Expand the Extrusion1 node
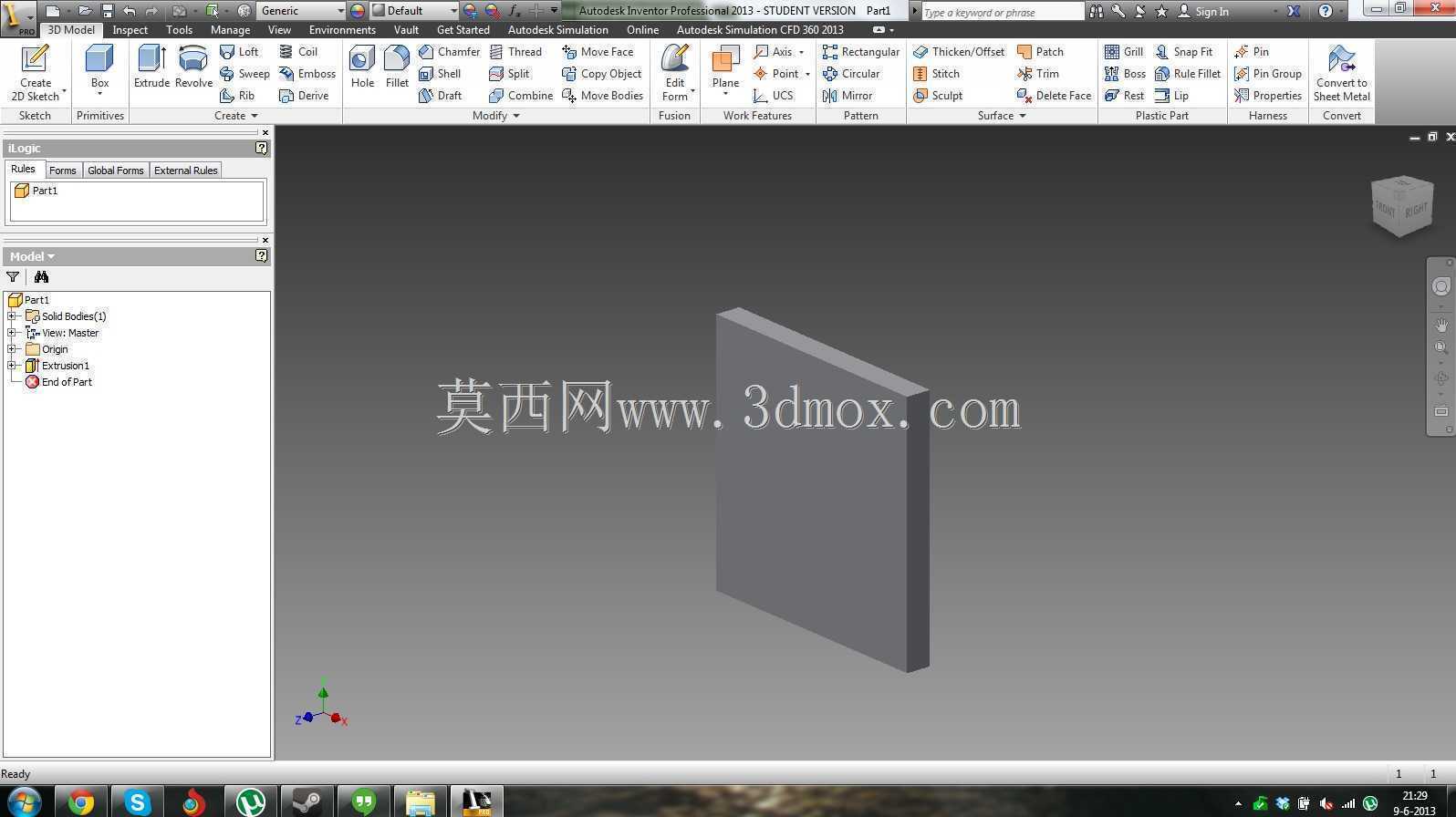The width and height of the screenshot is (1456, 817). 12,366
